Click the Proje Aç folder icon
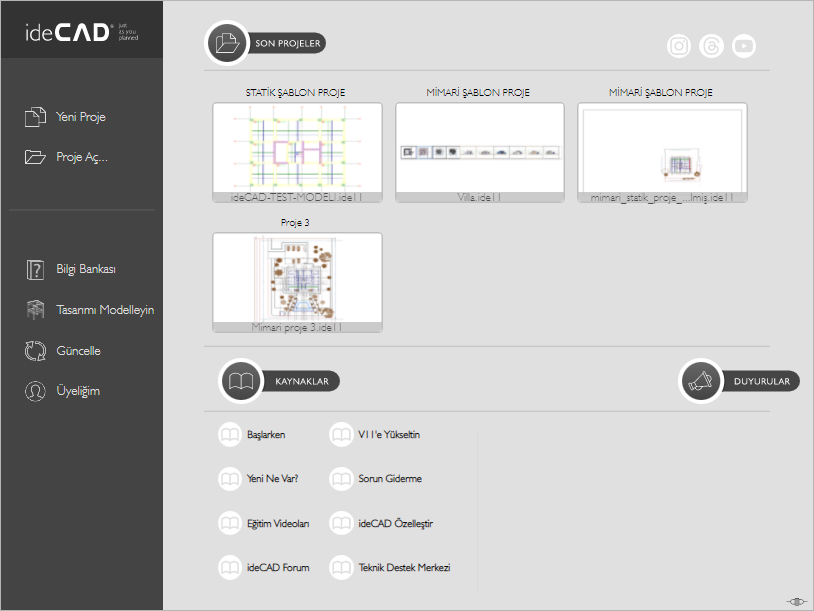This screenshot has width=814, height=611. pos(35,157)
